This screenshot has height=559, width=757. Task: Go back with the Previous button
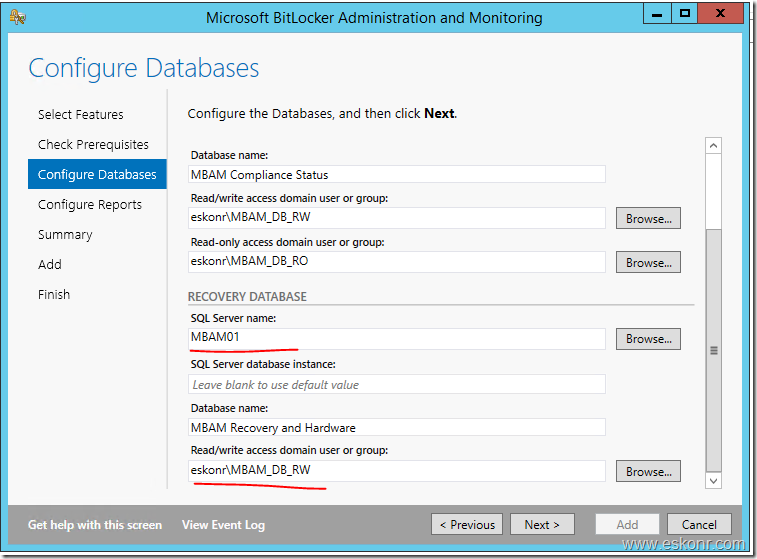(x=467, y=524)
